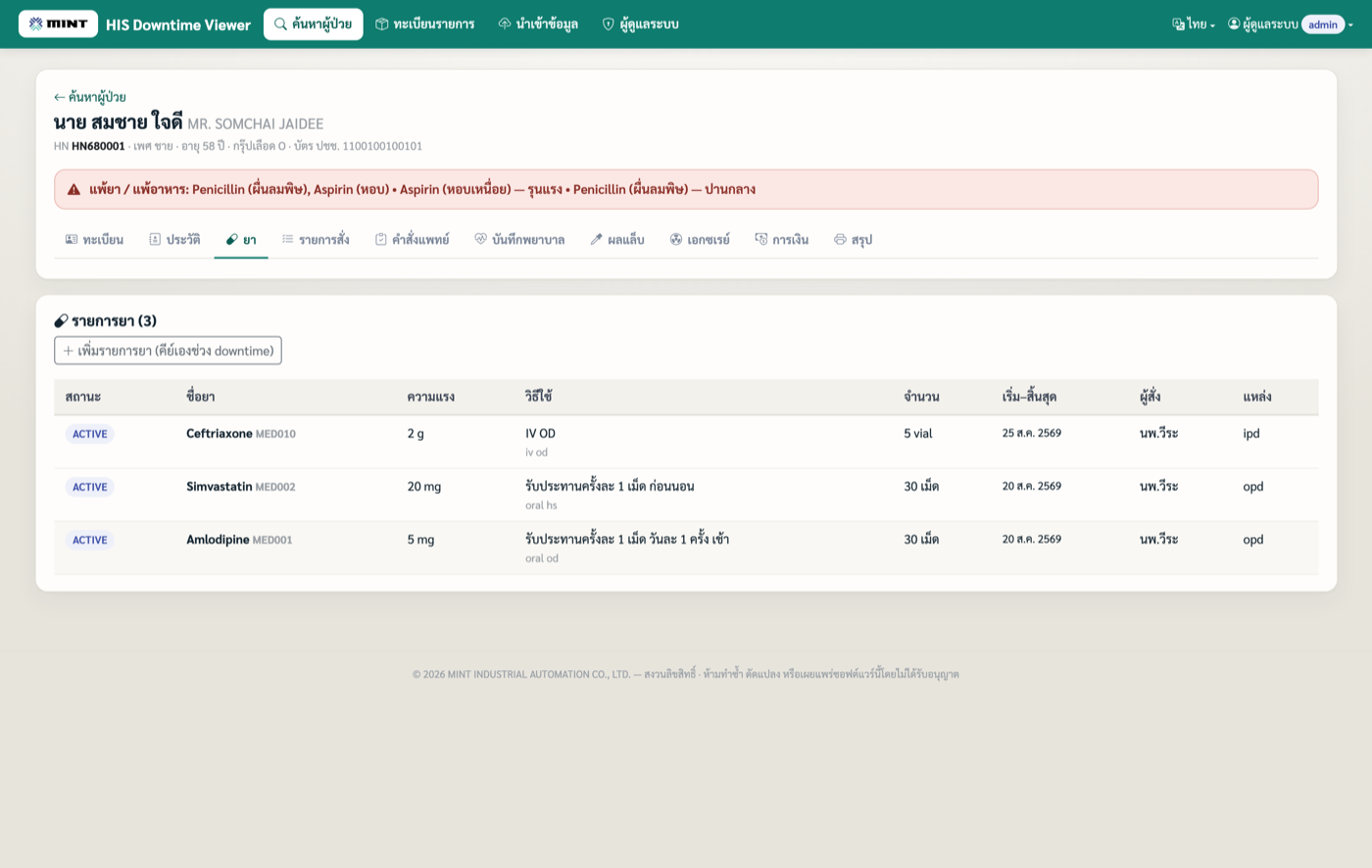Viewport: 1372px width, 868px height.
Task: Click the pill icon beside รายการยา heading
Action: point(61,320)
